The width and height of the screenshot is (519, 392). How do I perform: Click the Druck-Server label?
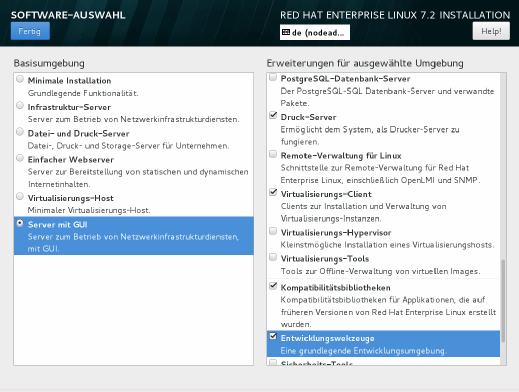308,117
